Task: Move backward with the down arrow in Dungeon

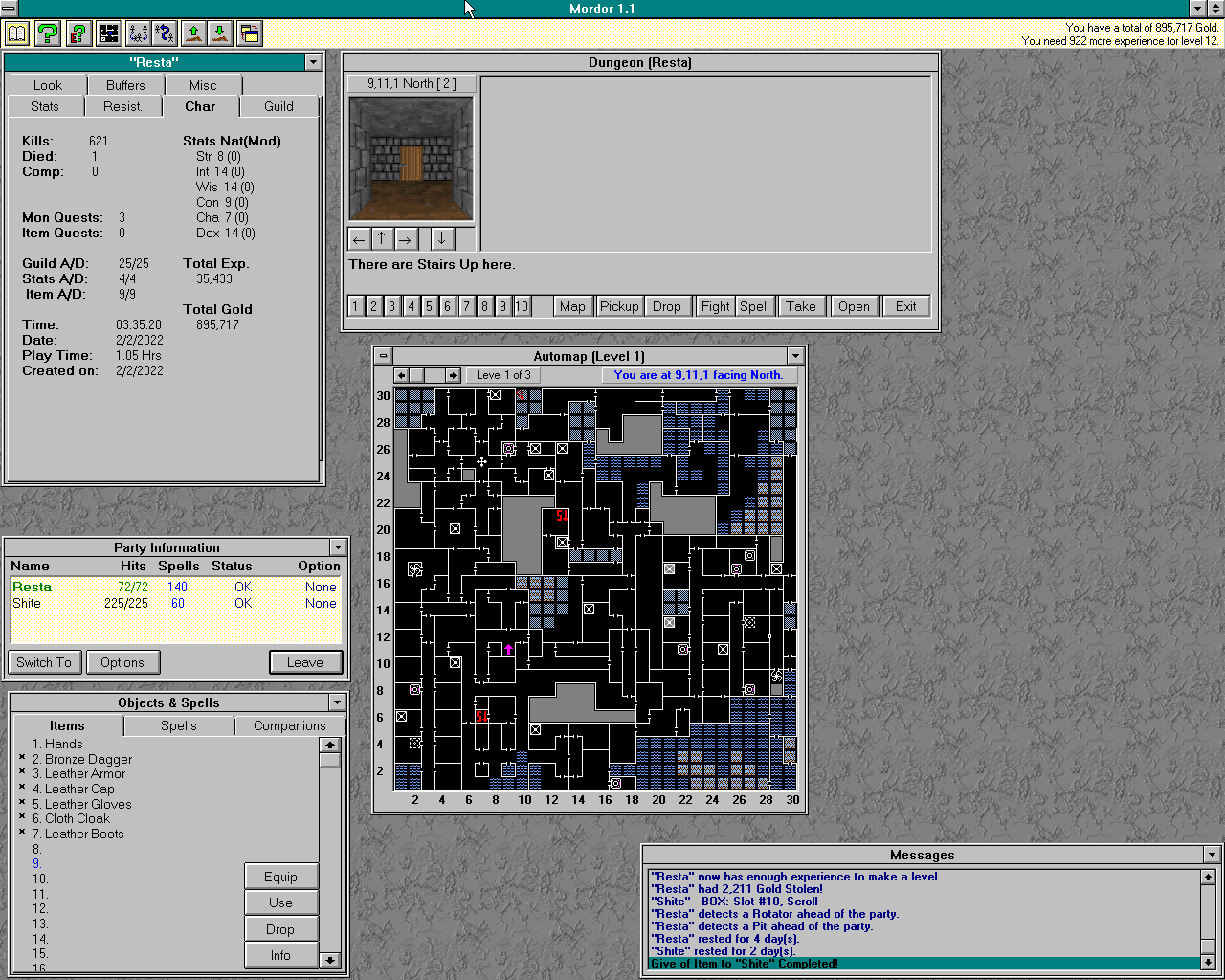Action: coord(441,239)
